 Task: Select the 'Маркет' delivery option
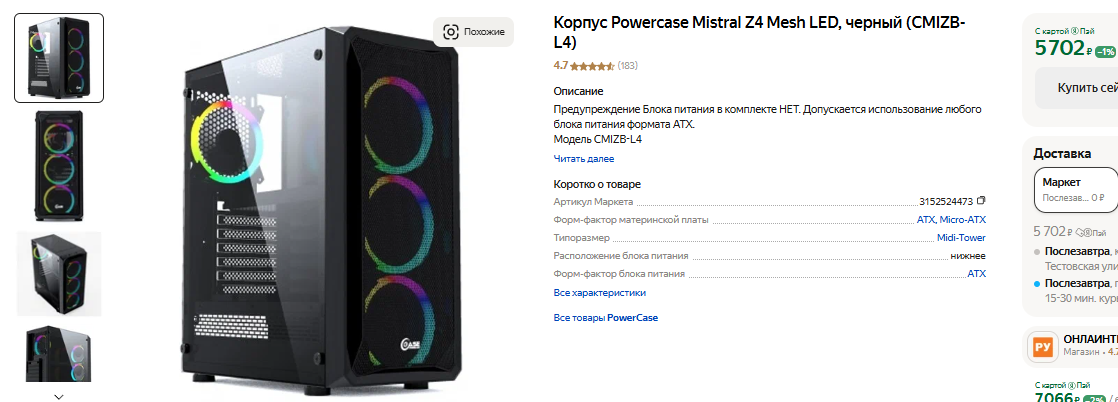point(1075,190)
